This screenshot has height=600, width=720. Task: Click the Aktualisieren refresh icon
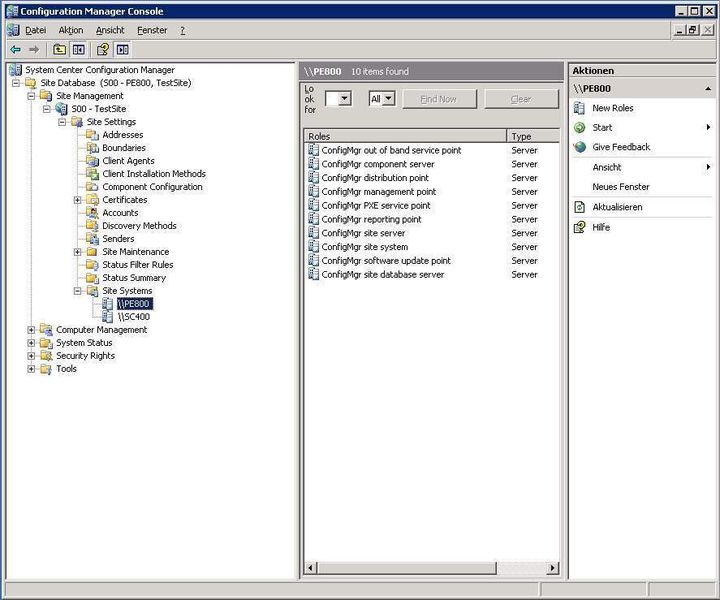579,207
